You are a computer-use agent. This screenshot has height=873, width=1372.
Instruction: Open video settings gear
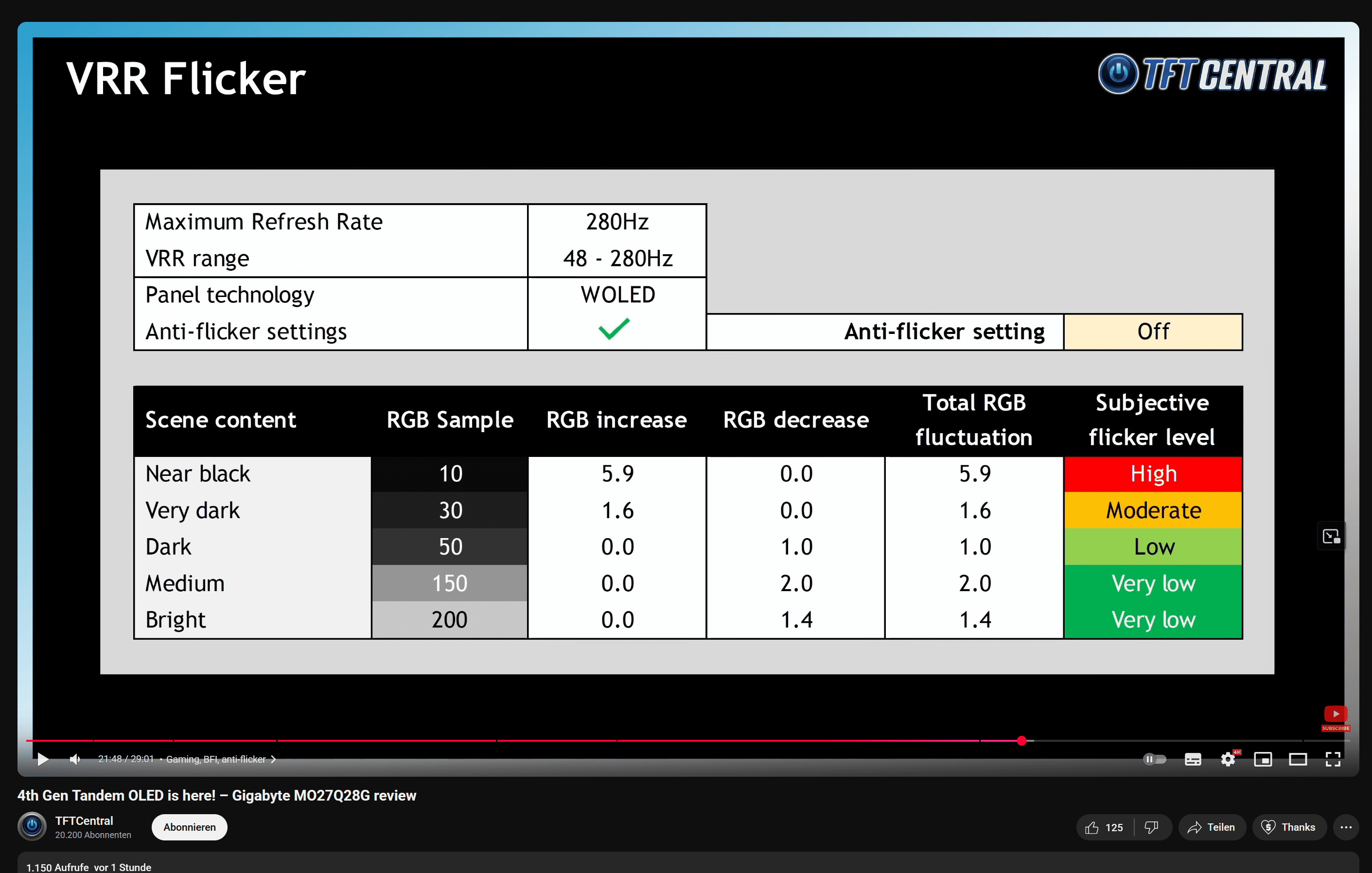pyautogui.click(x=1228, y=759)
